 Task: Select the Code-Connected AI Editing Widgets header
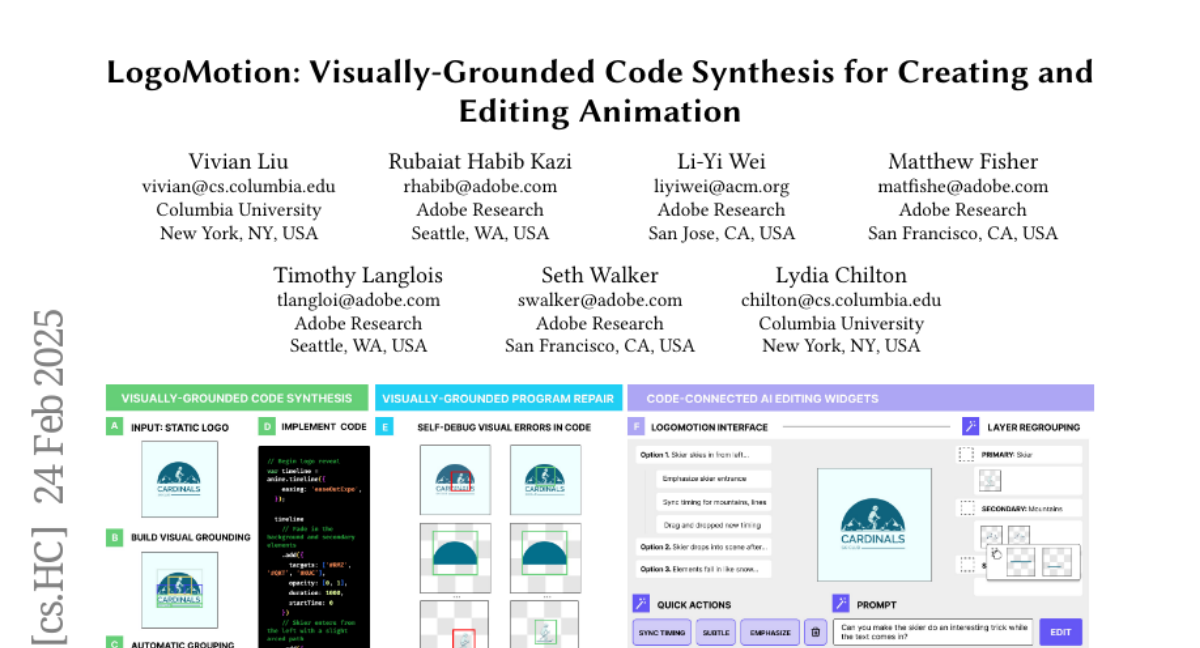pos(860,398)
